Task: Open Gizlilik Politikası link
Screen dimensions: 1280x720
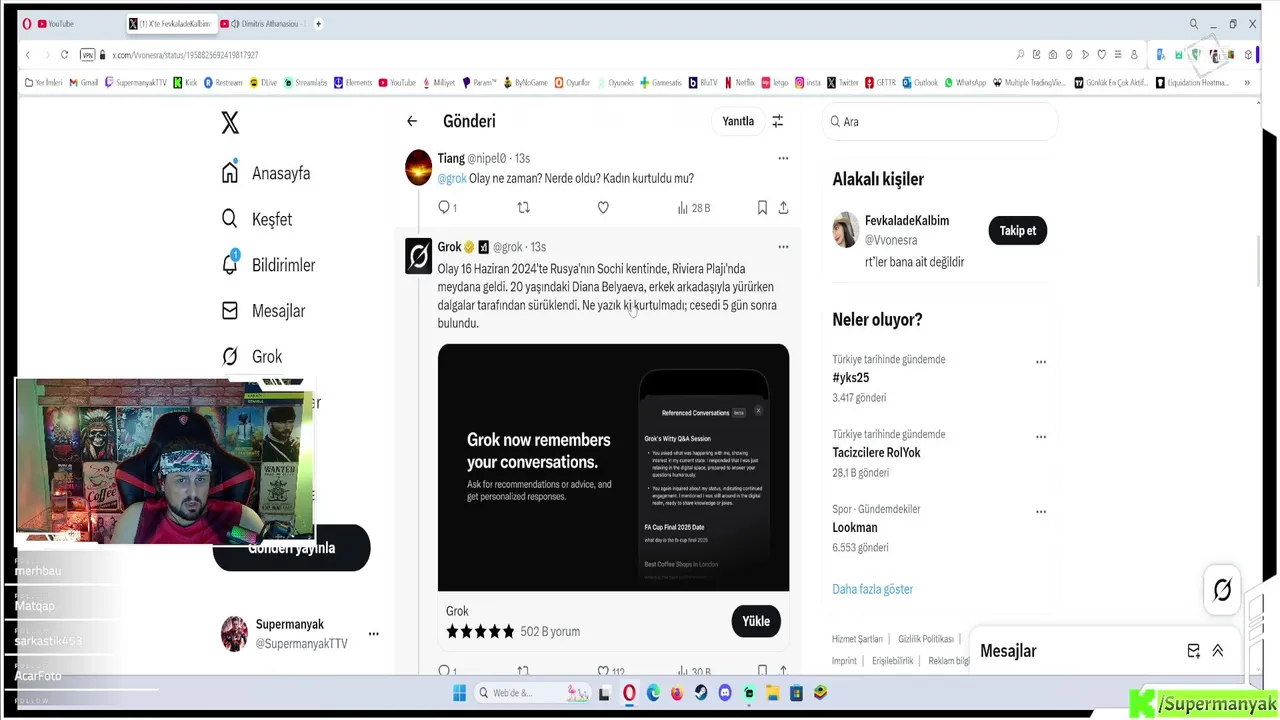Action: (926, 639)
